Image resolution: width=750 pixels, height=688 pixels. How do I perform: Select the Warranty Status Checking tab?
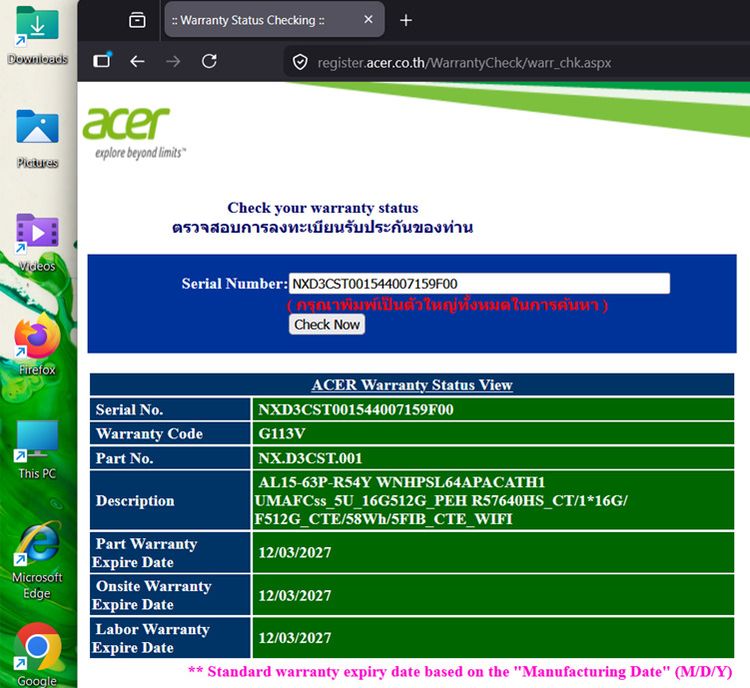274,20
